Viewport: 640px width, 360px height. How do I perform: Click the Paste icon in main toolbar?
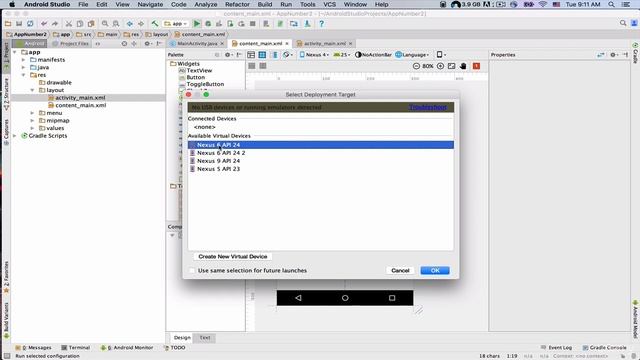tap(91, 24)
